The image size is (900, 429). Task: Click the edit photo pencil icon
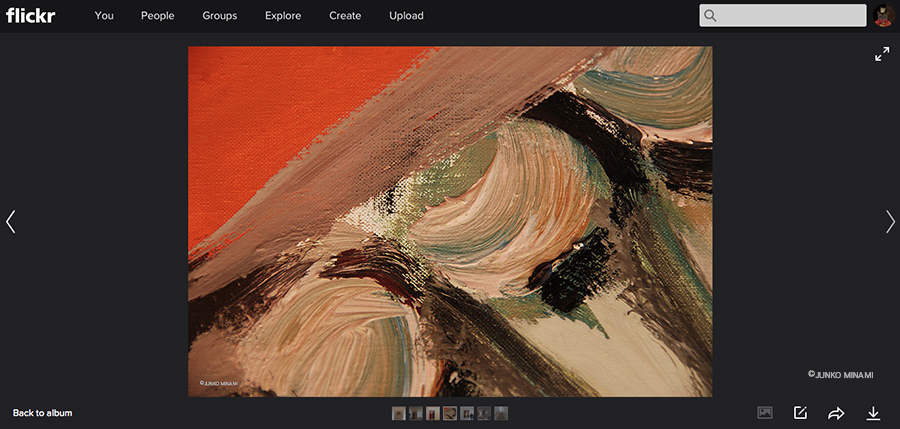(x=800, y=413)
